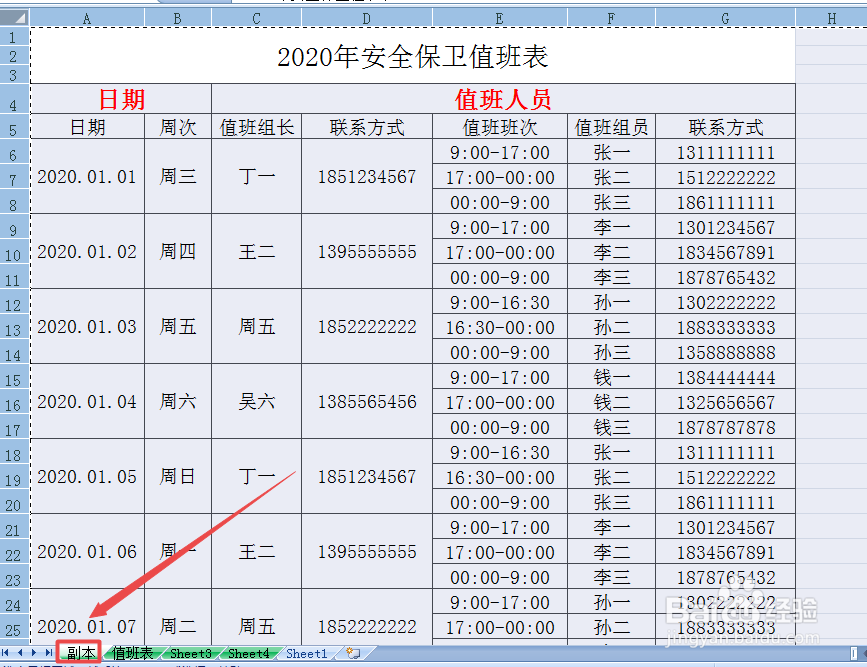Select the title cell 2020年安全保卫值班表
This screenshot has width=867, height=667.
pyautogui.click(x=413, y=56)
